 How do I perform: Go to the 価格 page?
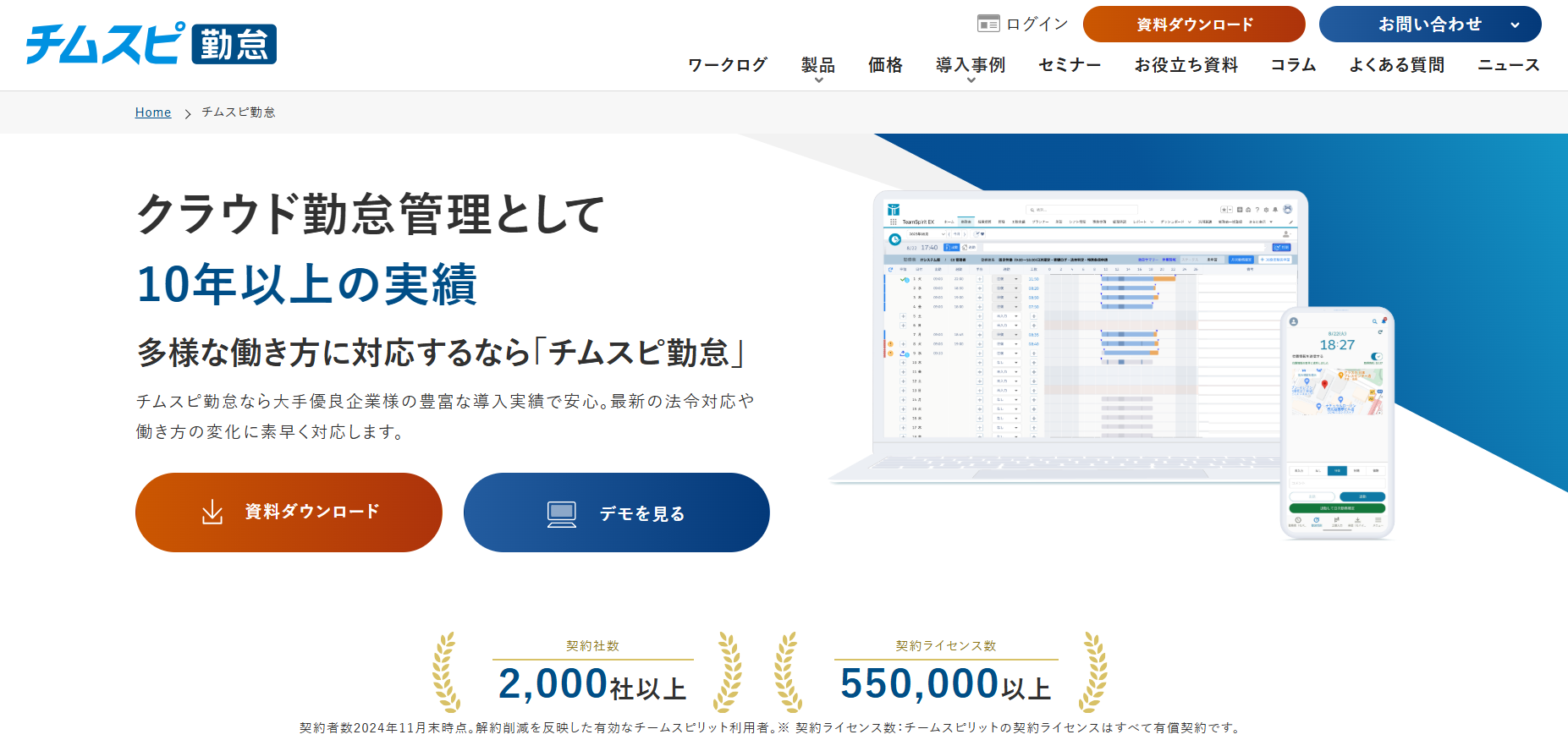pos(885,64)
